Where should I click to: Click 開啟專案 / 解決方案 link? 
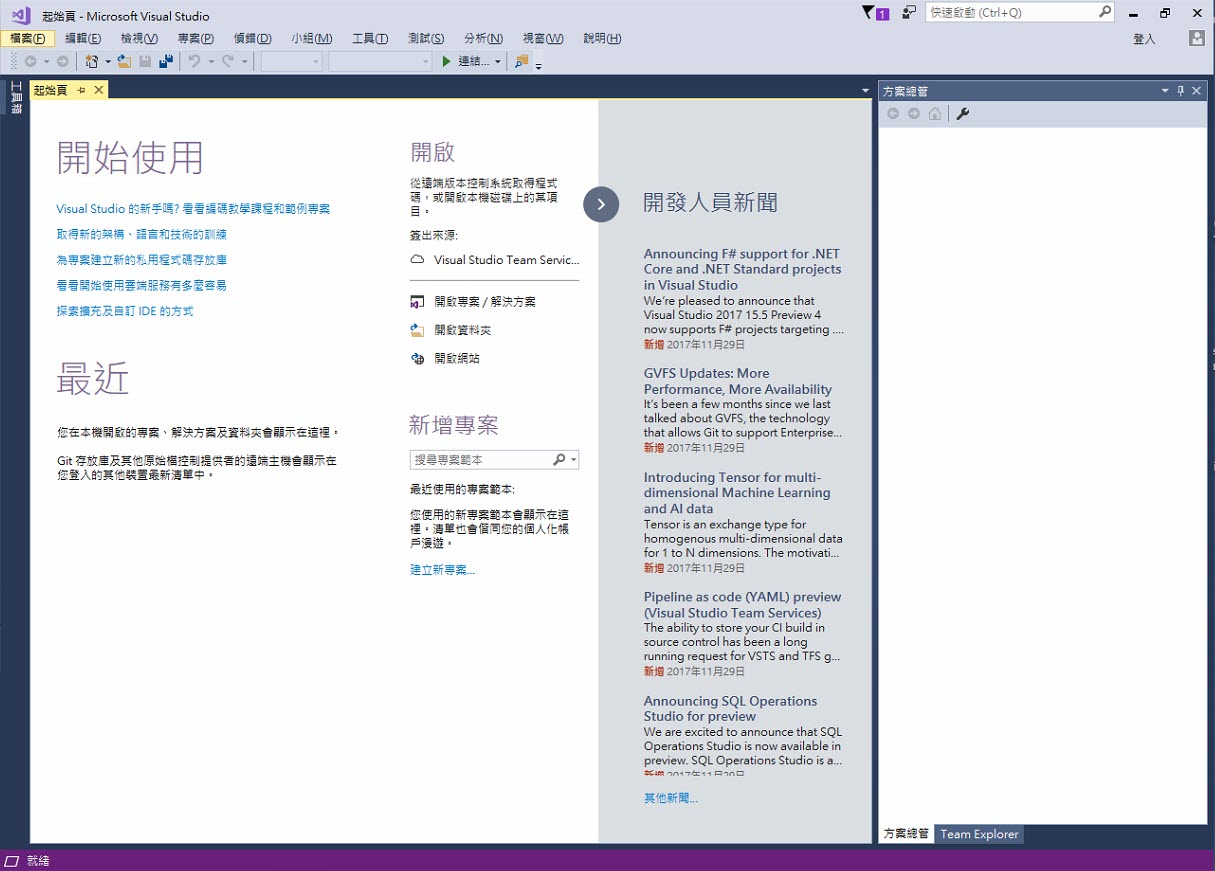[x=485, y=301]
